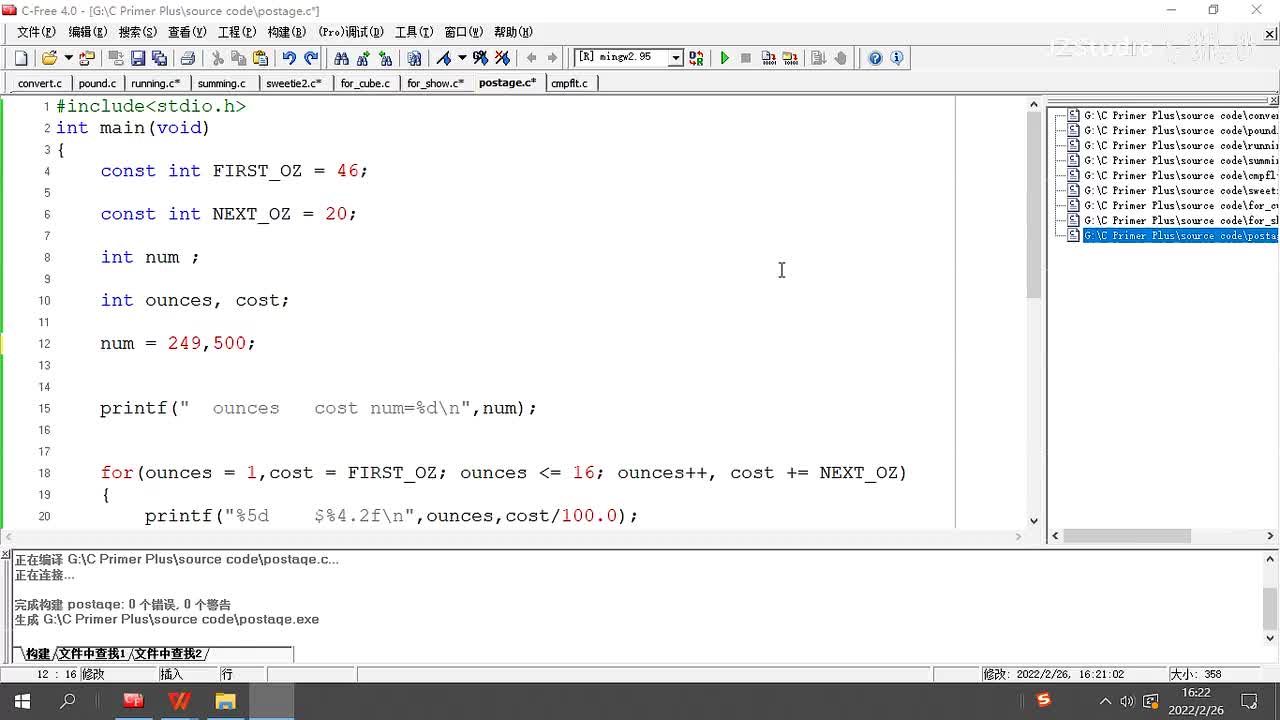Open the 调试(D) menu
The image size is (1280, 720).
[x=351, y=32]
